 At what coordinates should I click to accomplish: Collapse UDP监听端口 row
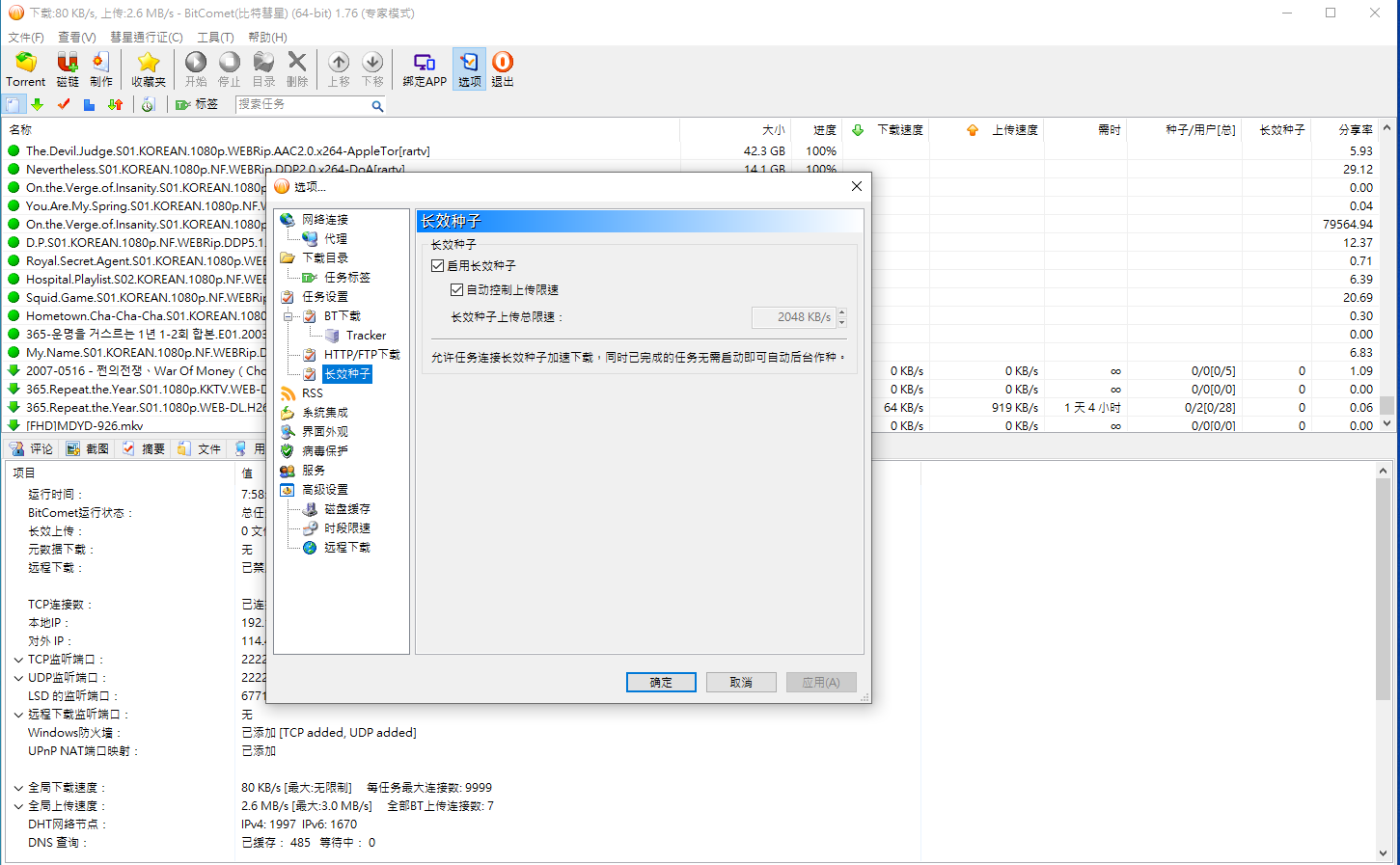18,678
